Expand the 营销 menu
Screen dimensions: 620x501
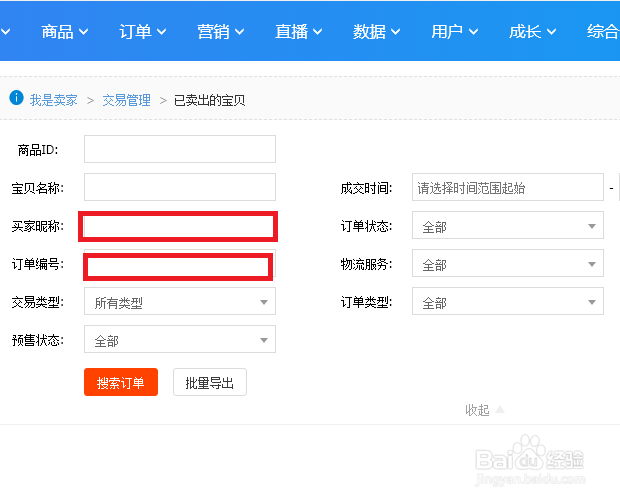tap(220, 32)
